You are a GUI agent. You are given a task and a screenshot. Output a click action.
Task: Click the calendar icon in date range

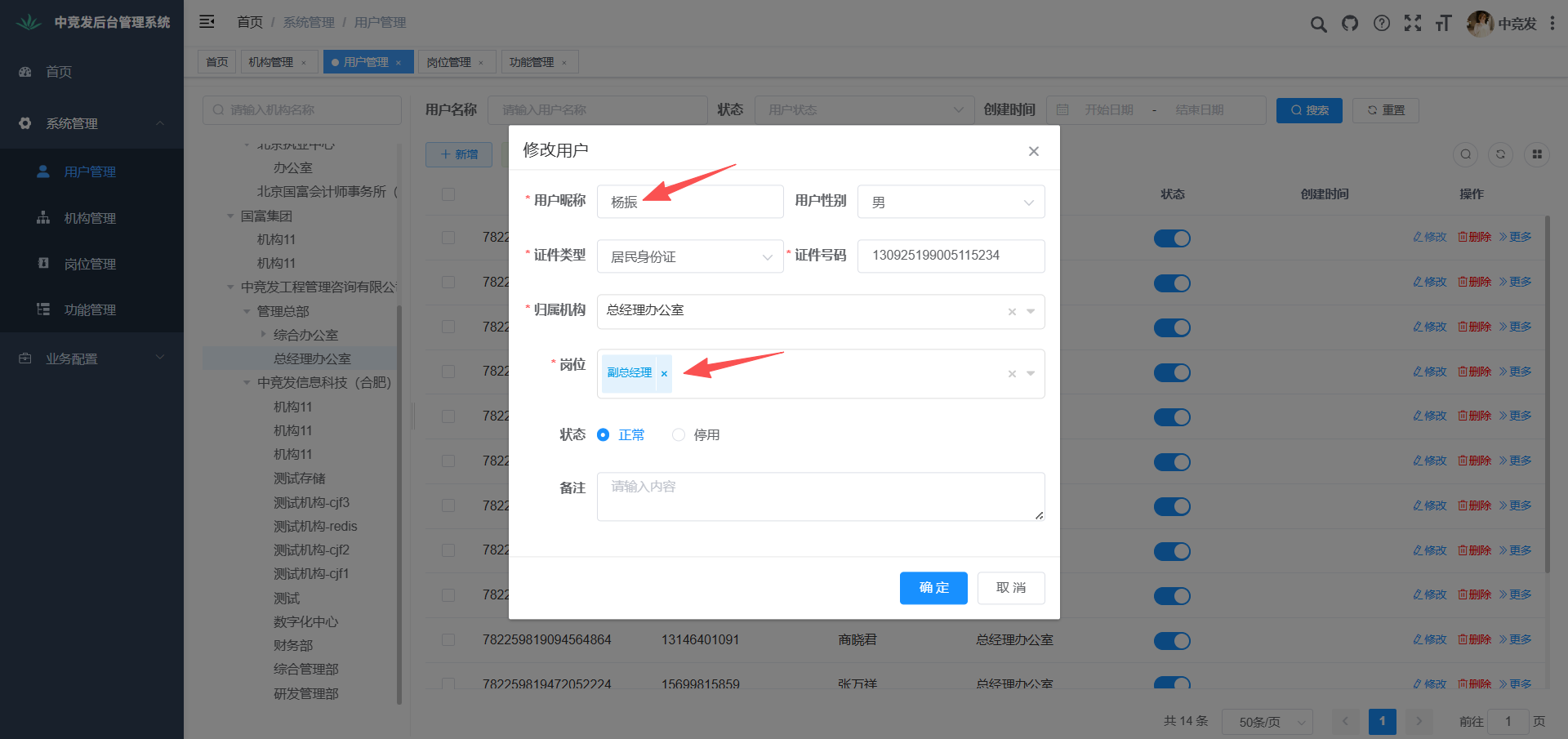pos(1062,110)
